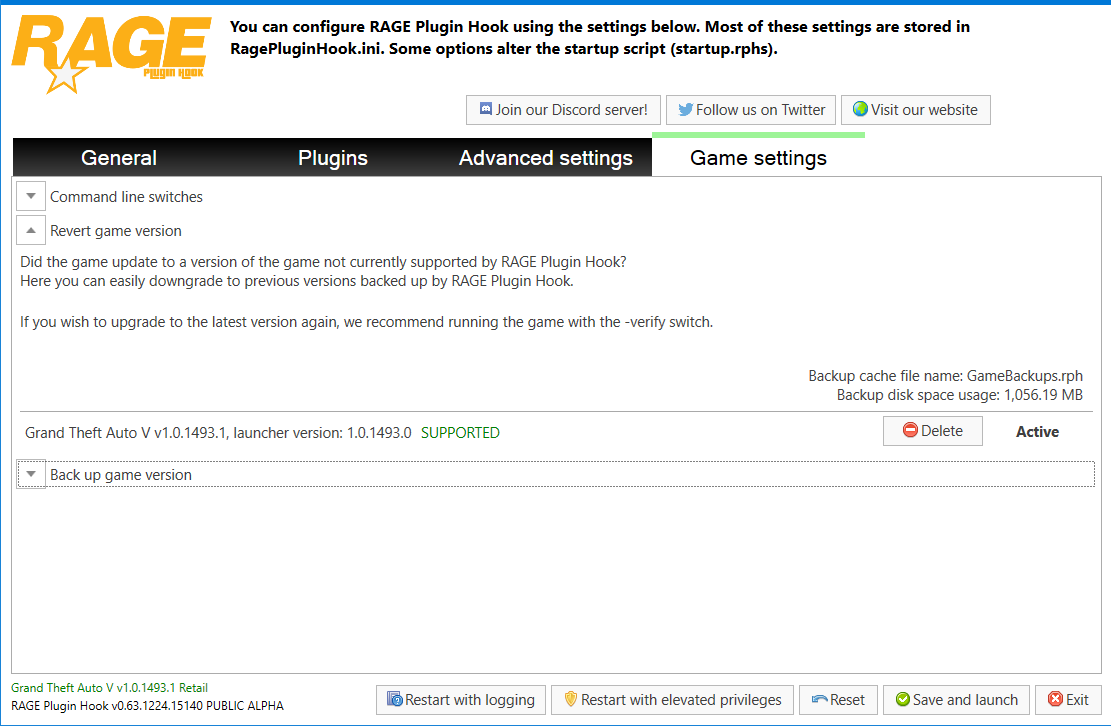Click the Back up game version label
This screenshot has width=1111, height=726.
point(120,475)
